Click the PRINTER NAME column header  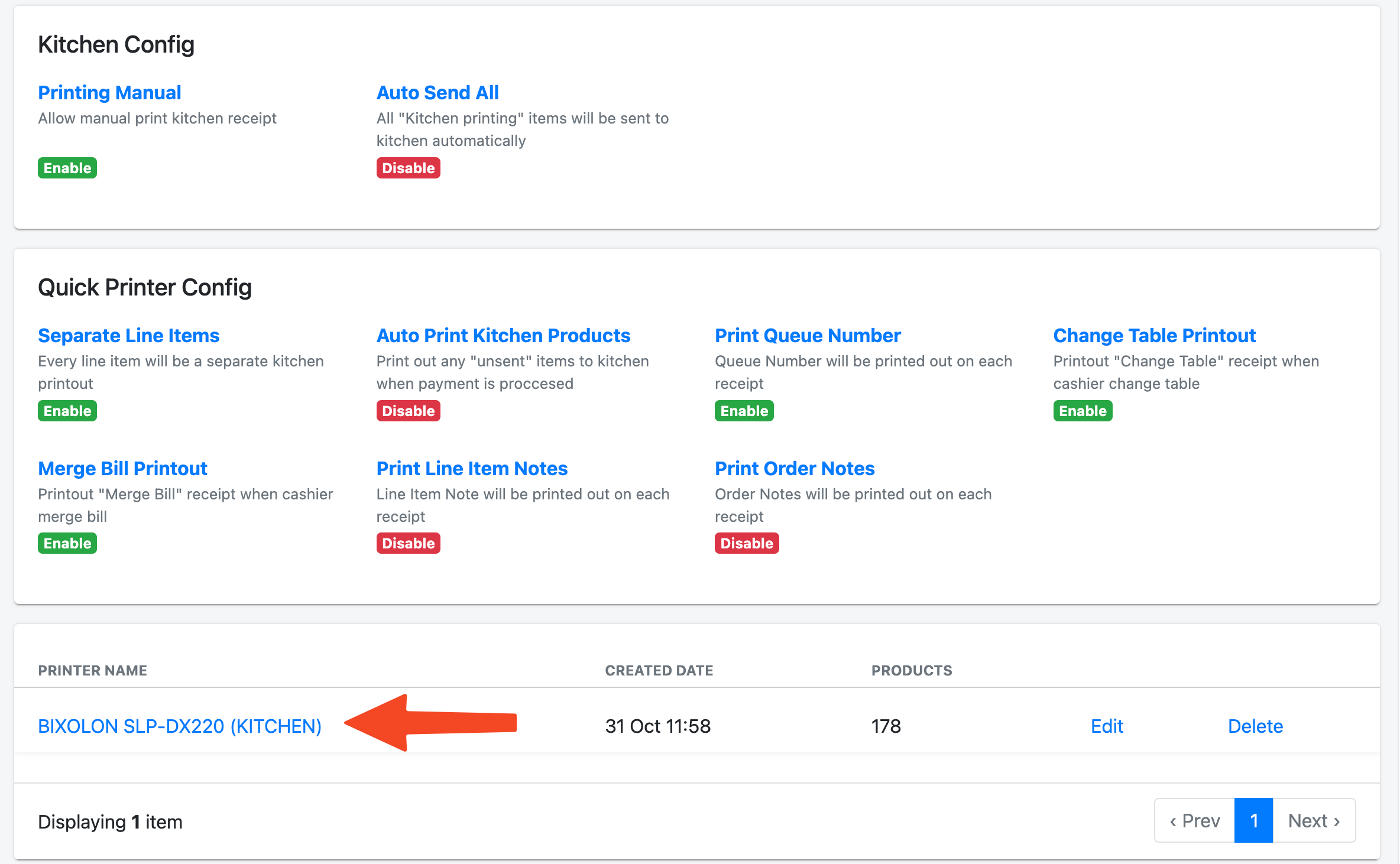tap(93, 670)
